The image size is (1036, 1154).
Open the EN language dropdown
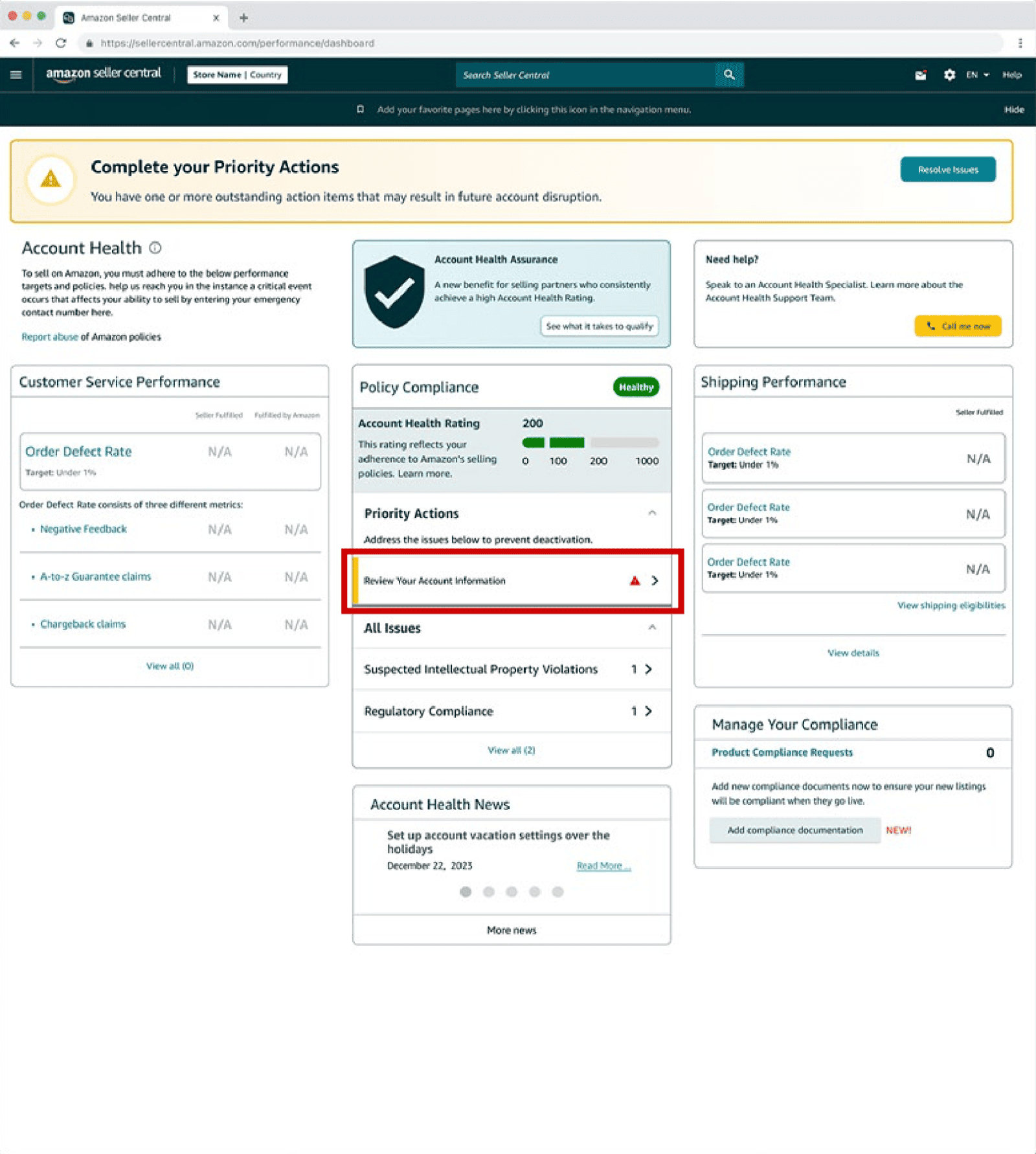[x=978, y=75]
